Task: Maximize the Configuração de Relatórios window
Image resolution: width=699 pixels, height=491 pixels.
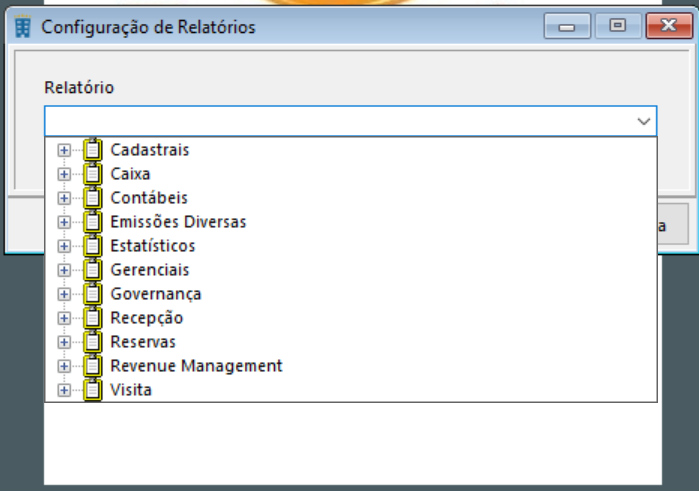Action: [x=618, y=26]
